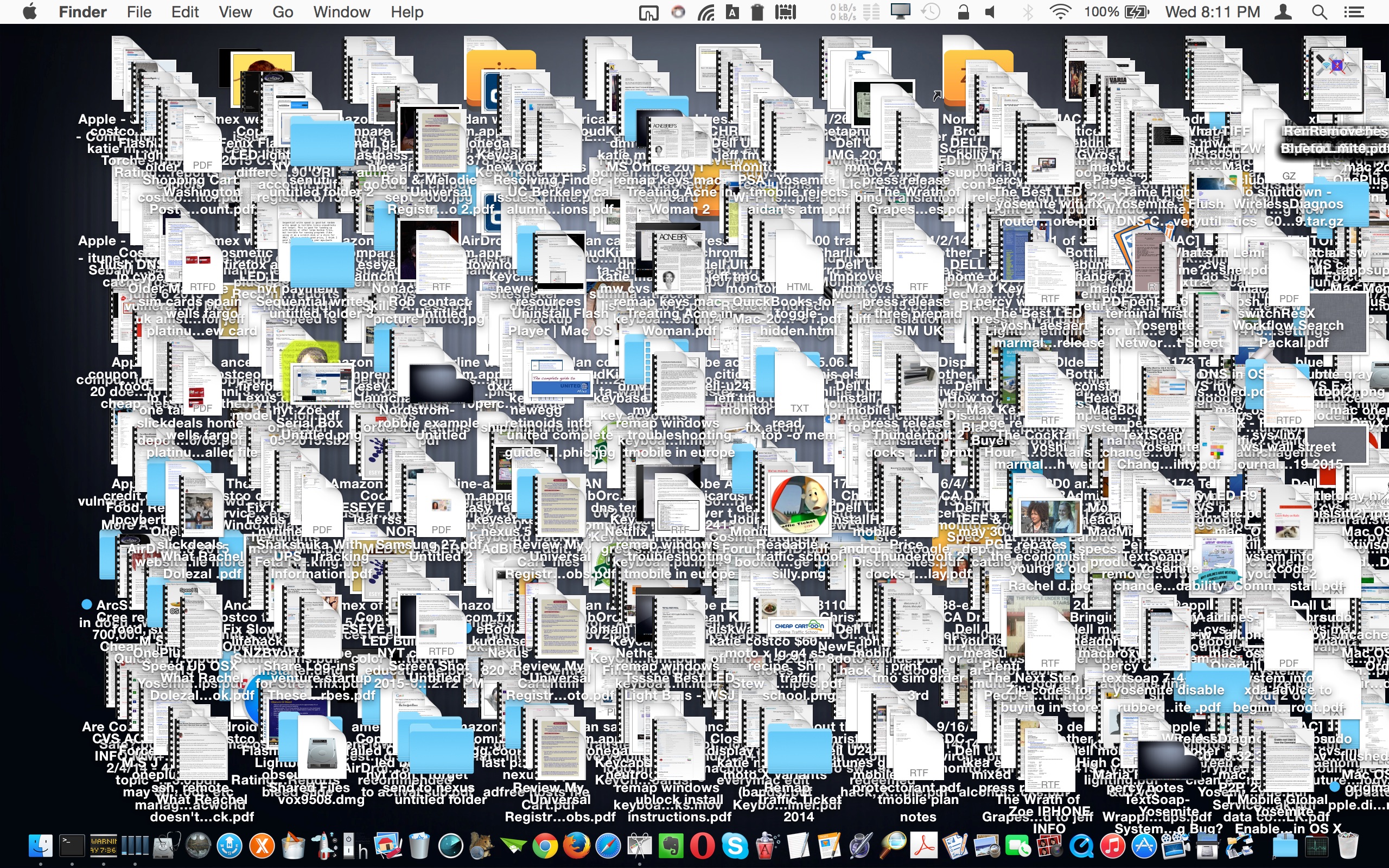Open TextEdit from the Dock

click(x=798, y=846)
